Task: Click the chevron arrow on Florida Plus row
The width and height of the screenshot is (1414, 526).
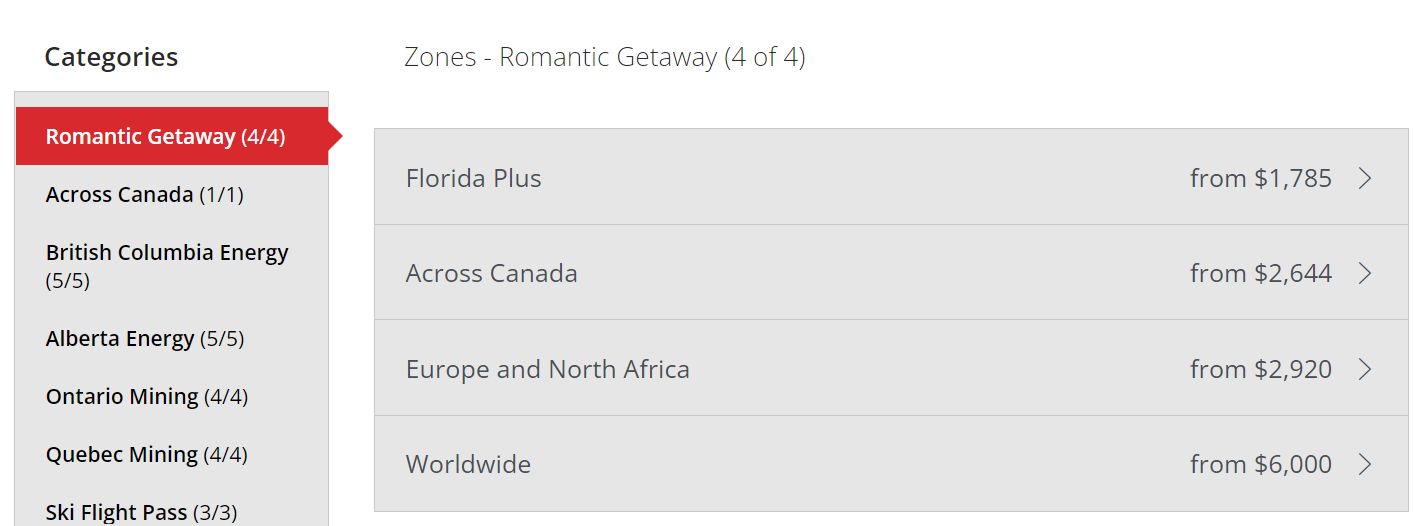Action: pos(1365,178)
